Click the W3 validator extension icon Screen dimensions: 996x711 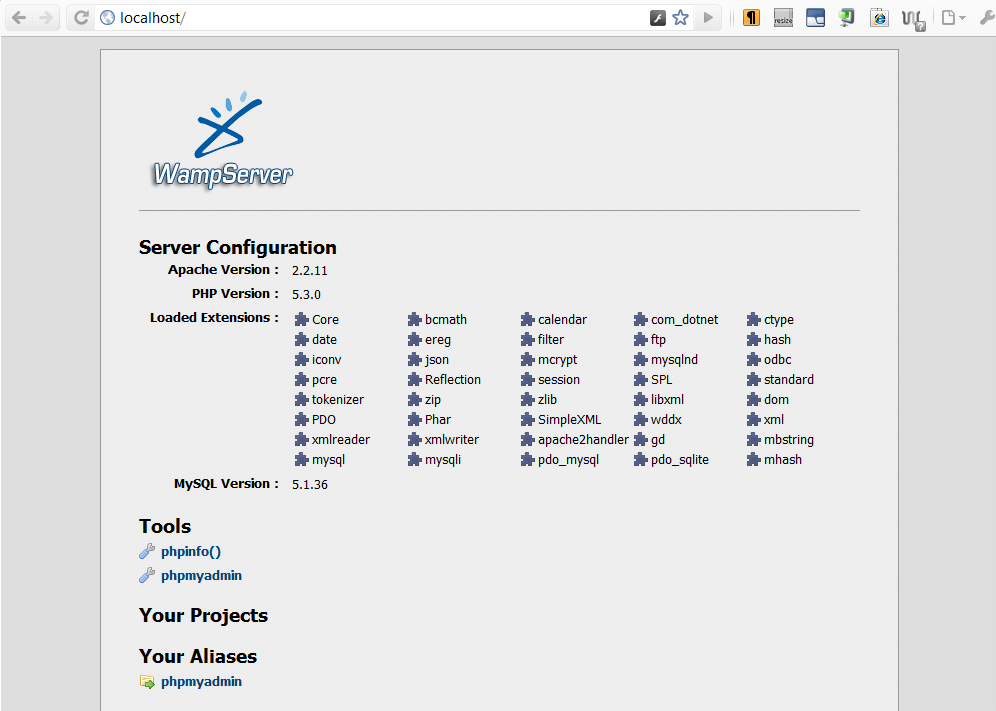(x=913, y=19)
